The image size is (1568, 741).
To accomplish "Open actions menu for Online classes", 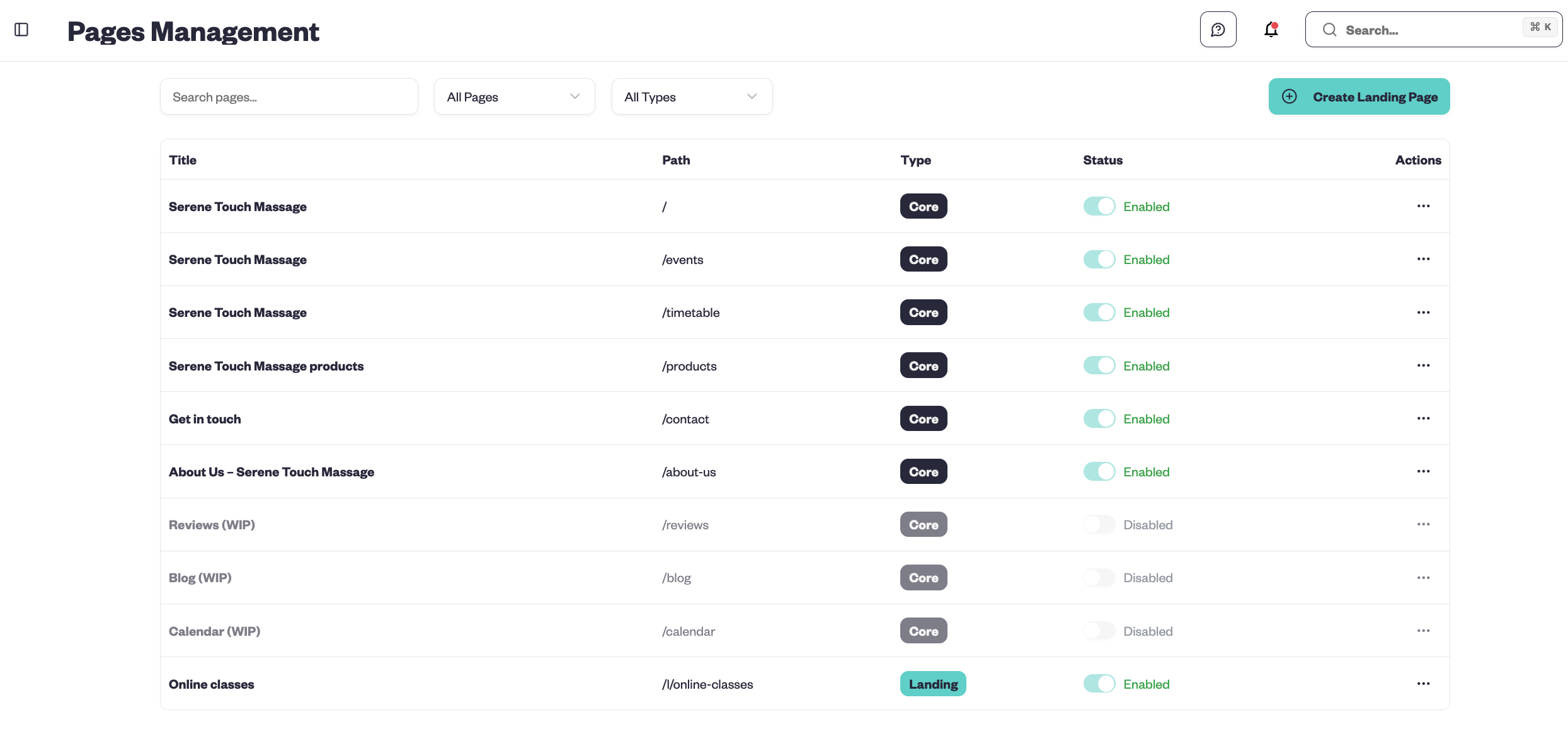I will point(1423,684).
